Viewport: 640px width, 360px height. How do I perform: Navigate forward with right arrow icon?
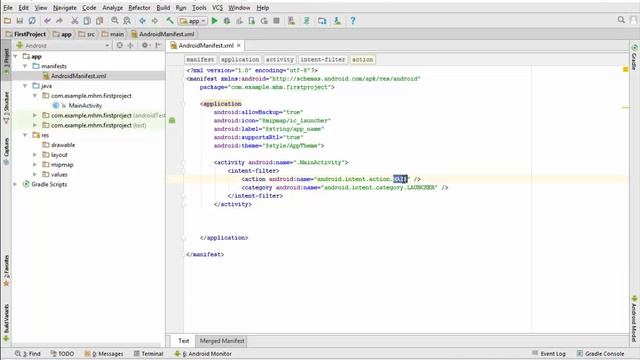click(155, 20)
